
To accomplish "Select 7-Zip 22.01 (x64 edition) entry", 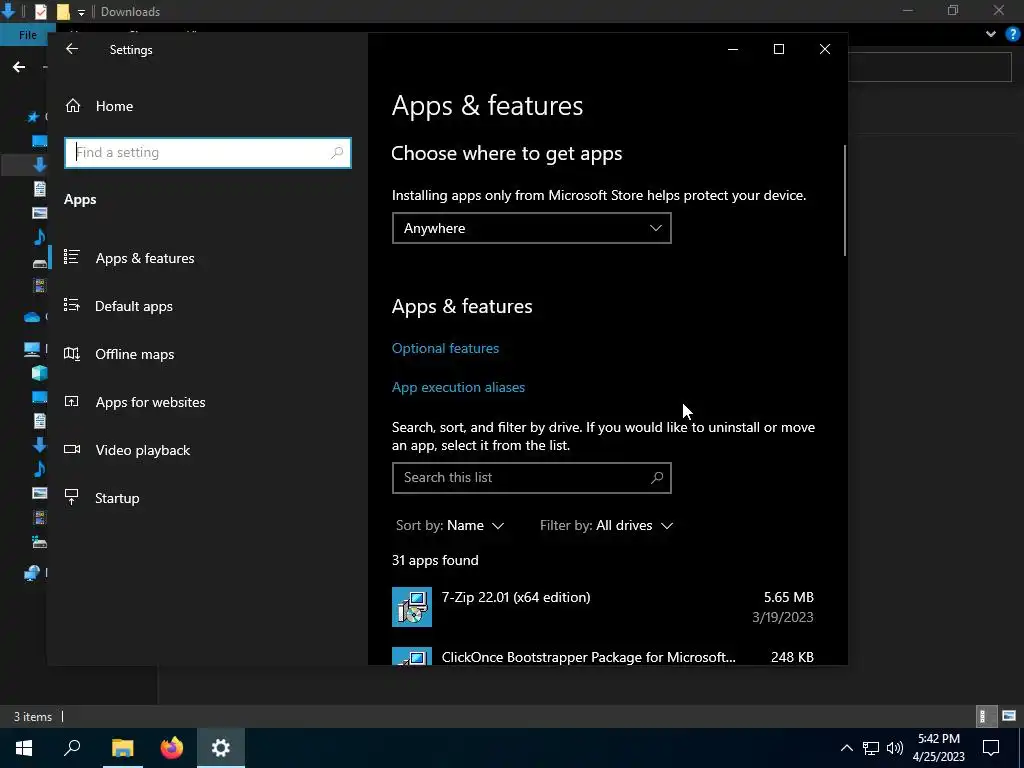I will (603, 607).
